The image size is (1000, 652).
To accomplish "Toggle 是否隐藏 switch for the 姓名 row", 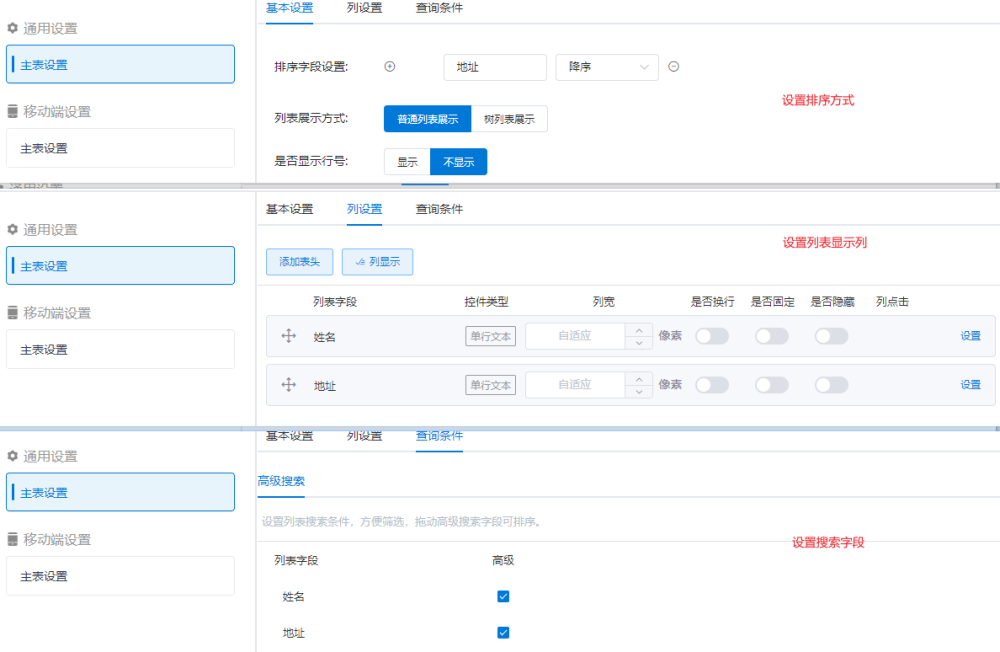I will (831, 336).
